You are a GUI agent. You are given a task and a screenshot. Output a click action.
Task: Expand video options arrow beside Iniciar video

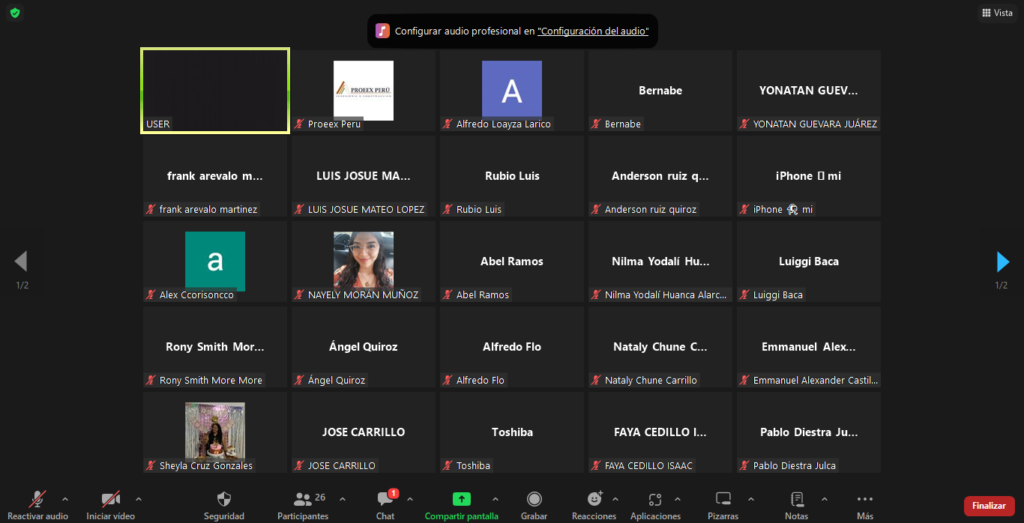coord(138,498)
